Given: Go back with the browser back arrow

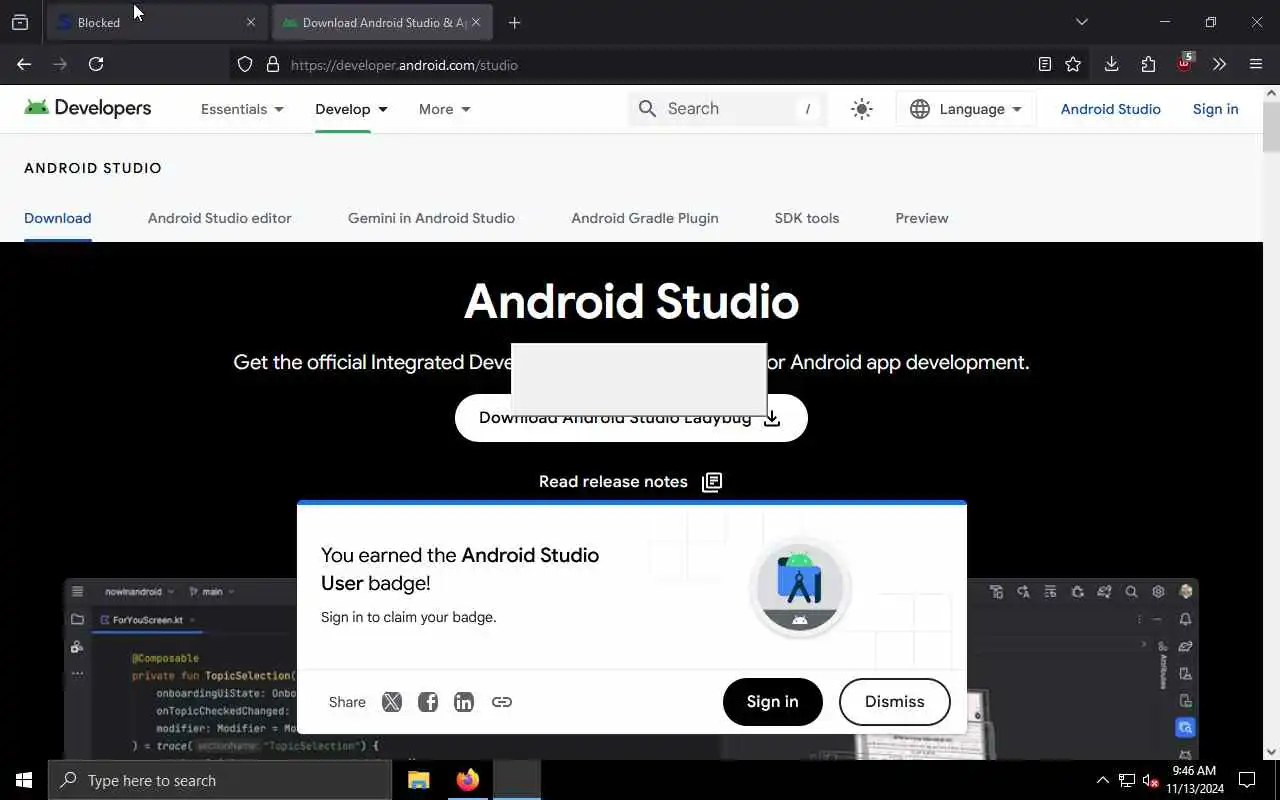Looking at the screenshot, I should click(x=24, y=64).
